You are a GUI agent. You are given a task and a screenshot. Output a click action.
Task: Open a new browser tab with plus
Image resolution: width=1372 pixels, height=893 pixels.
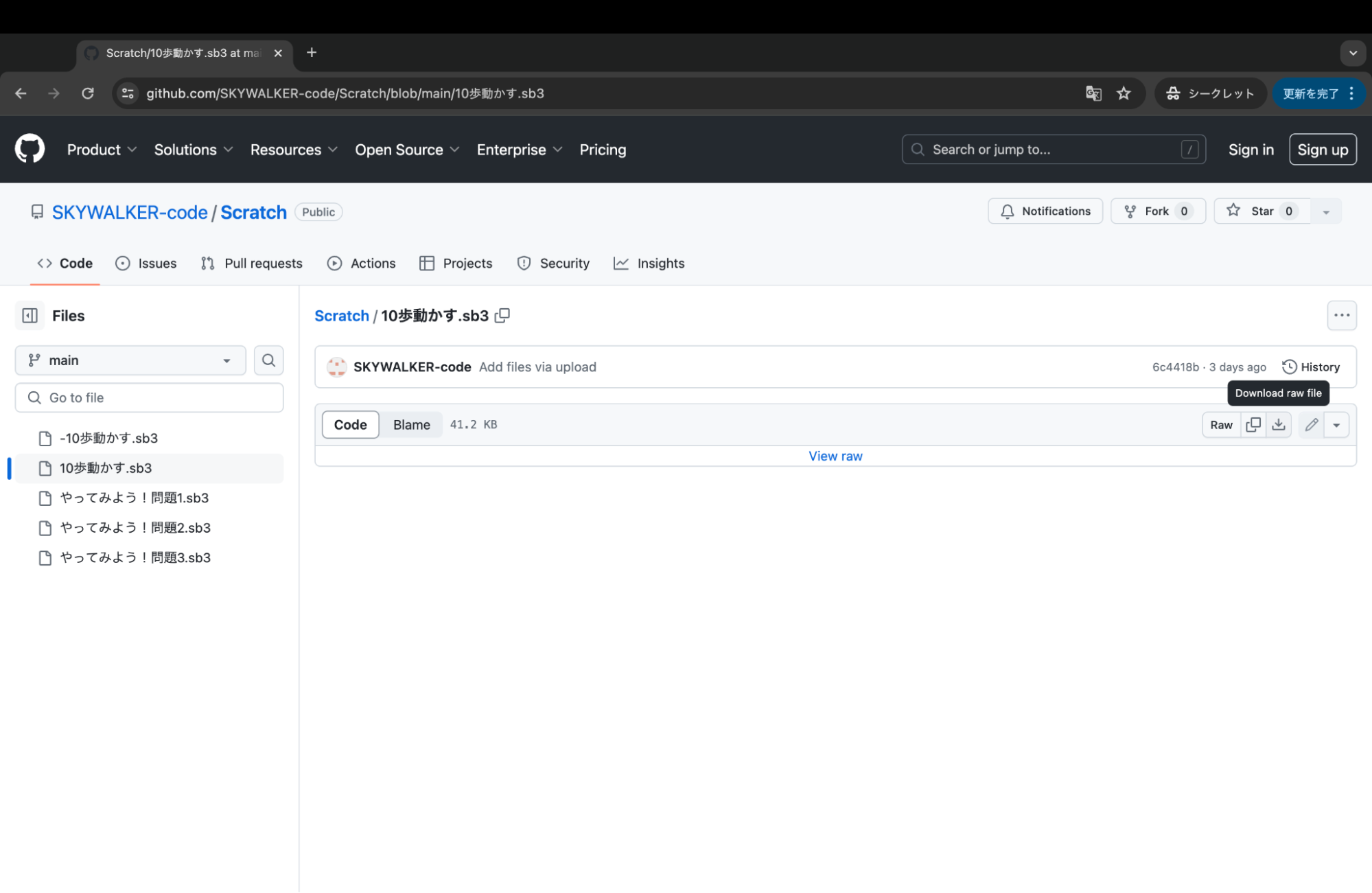click(312, 53)
